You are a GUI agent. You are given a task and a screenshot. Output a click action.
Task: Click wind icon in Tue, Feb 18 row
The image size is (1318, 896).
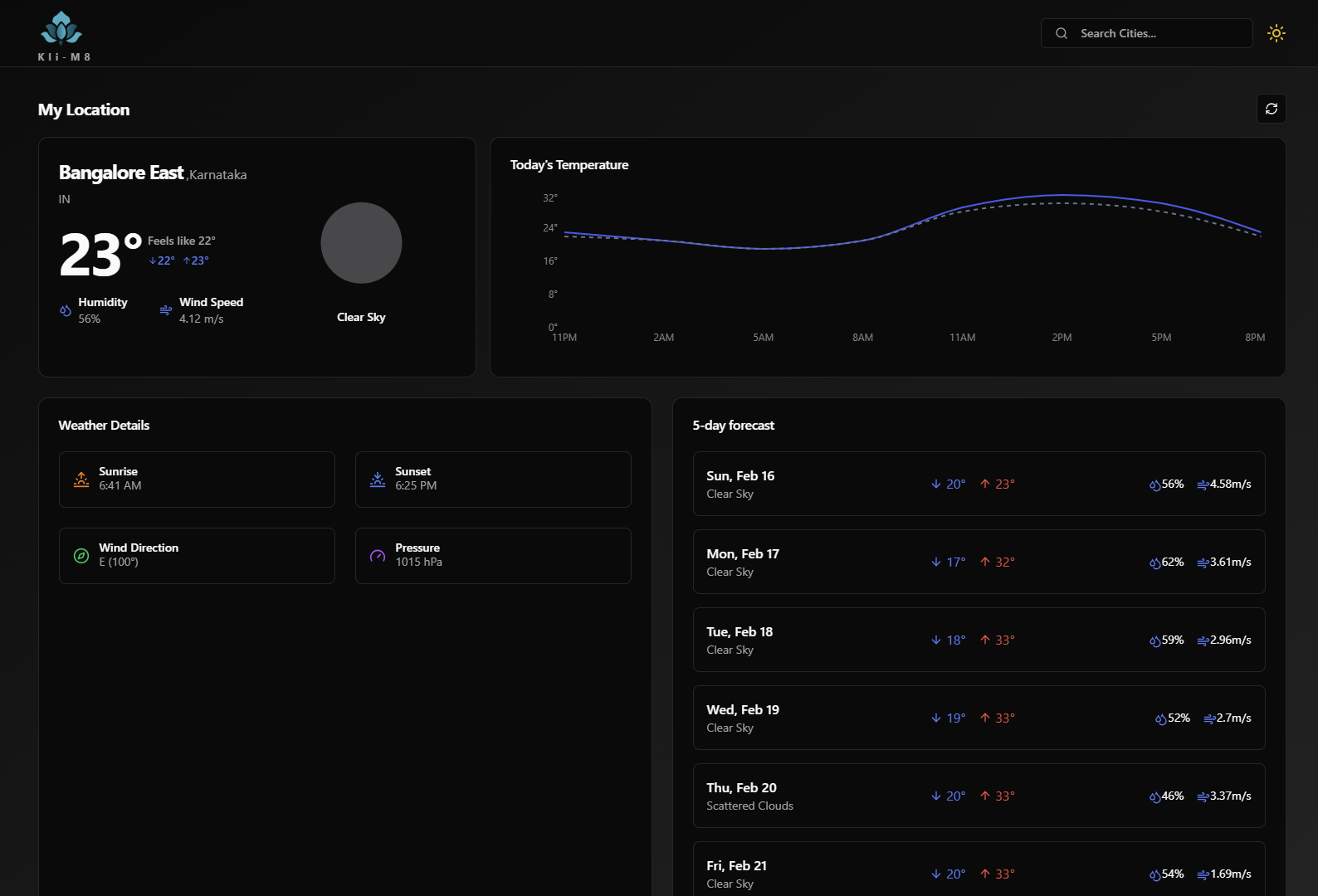click(x=1203, y=640)
